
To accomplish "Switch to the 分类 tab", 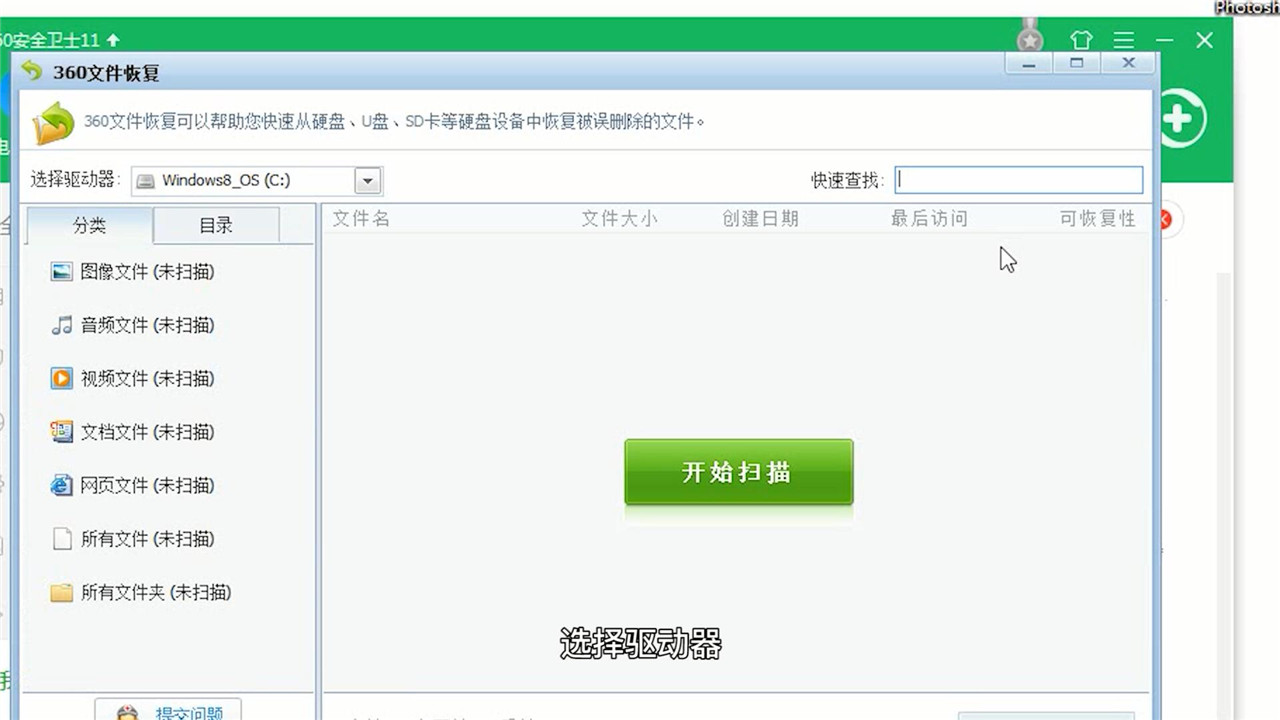I will 90,226.
